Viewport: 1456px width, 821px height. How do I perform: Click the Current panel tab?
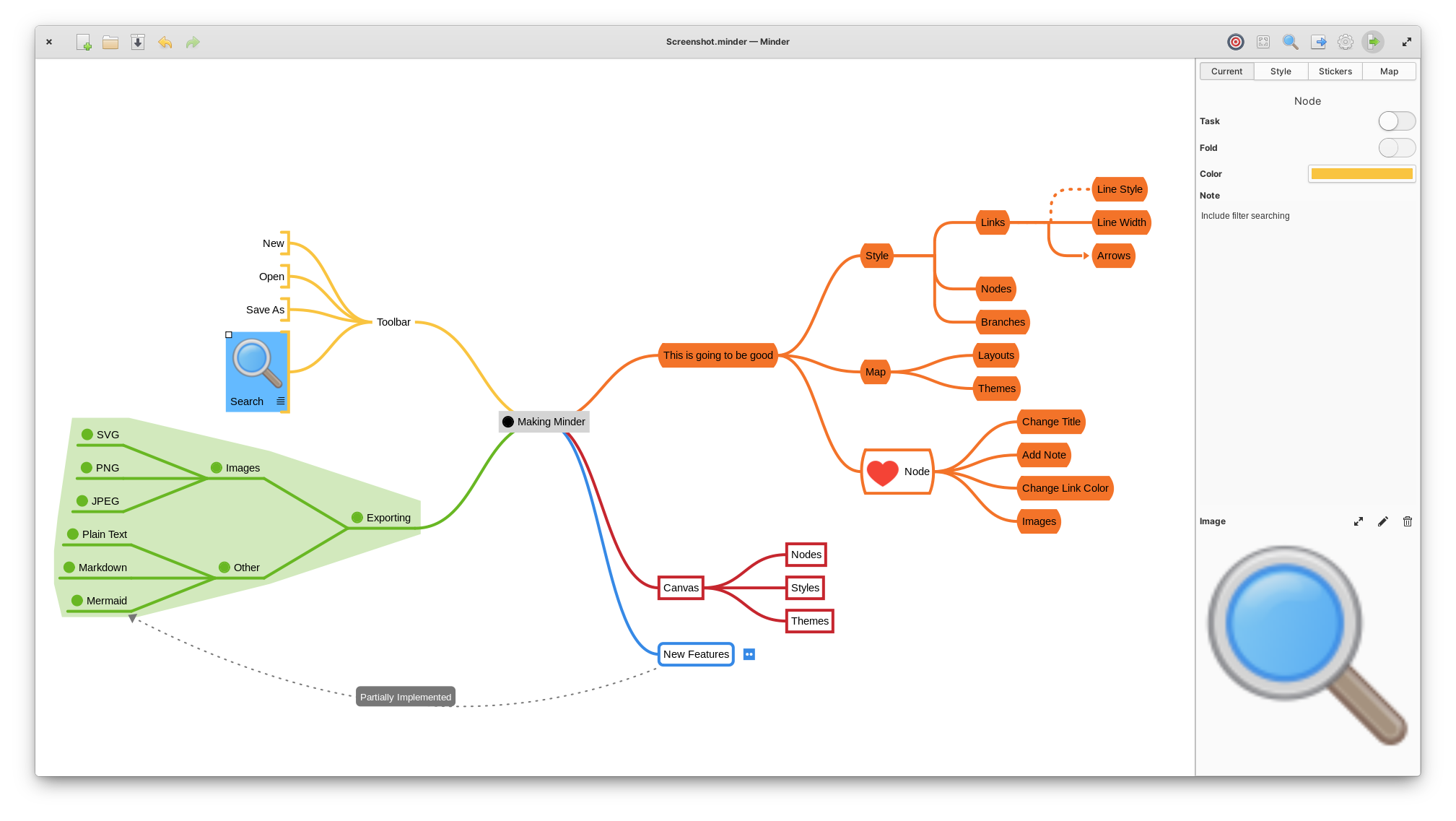pyautogui.click(x=1226, y=71)
